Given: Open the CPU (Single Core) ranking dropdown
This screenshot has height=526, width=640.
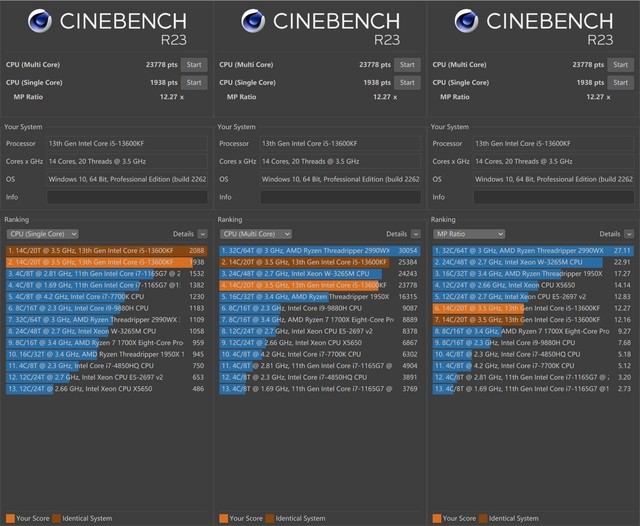Looking at the screenshot, I should 42,234.
